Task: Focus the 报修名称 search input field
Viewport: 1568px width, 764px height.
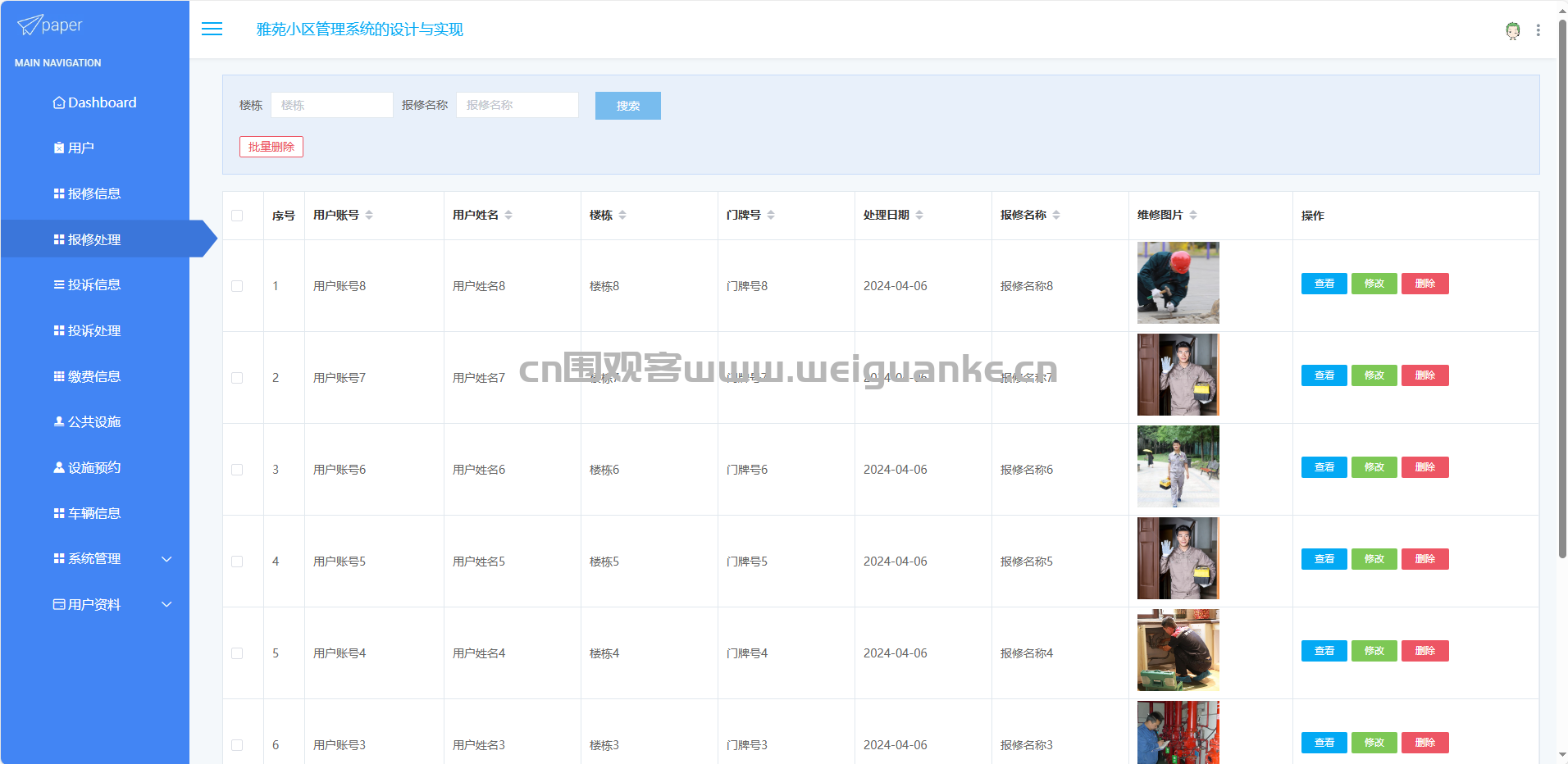Action: click(x=517, y=105)
